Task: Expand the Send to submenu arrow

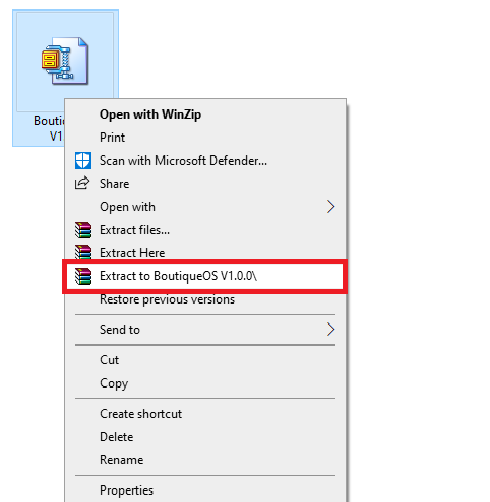Action: click(330, 329)
